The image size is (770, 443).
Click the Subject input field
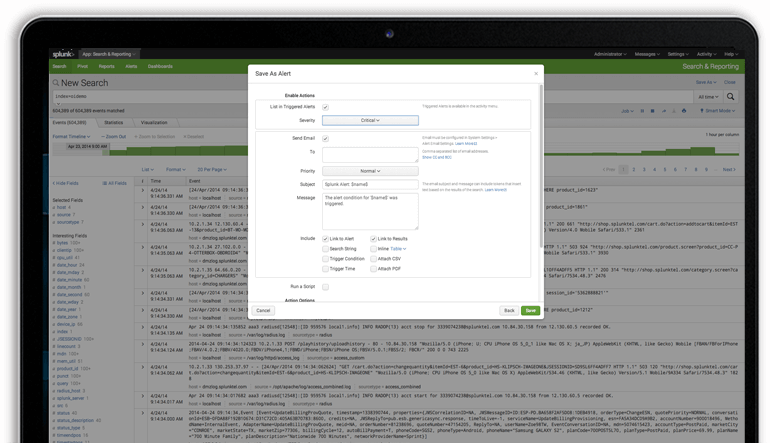(x=370, y=184)
